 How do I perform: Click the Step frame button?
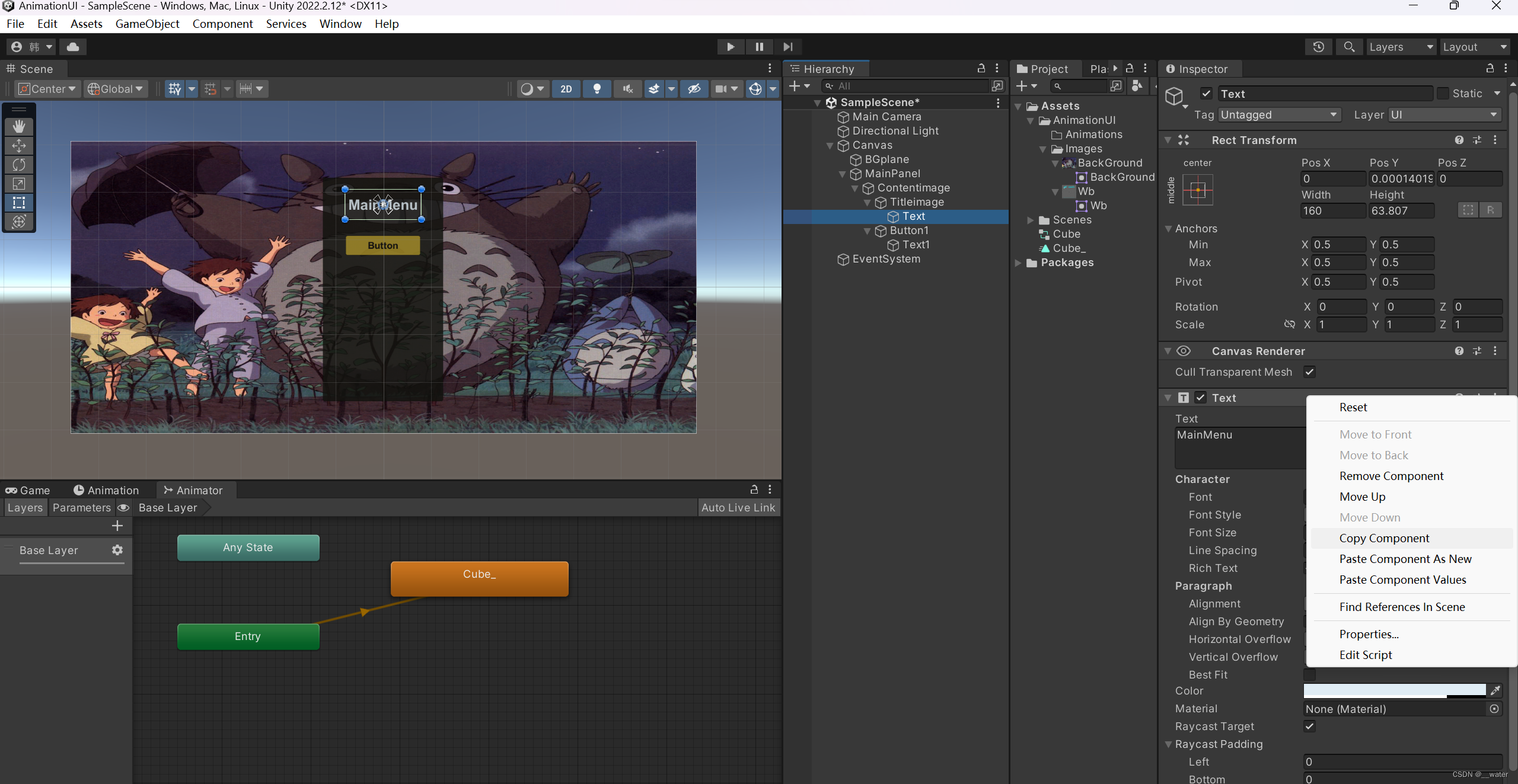(x=787, y=47)
